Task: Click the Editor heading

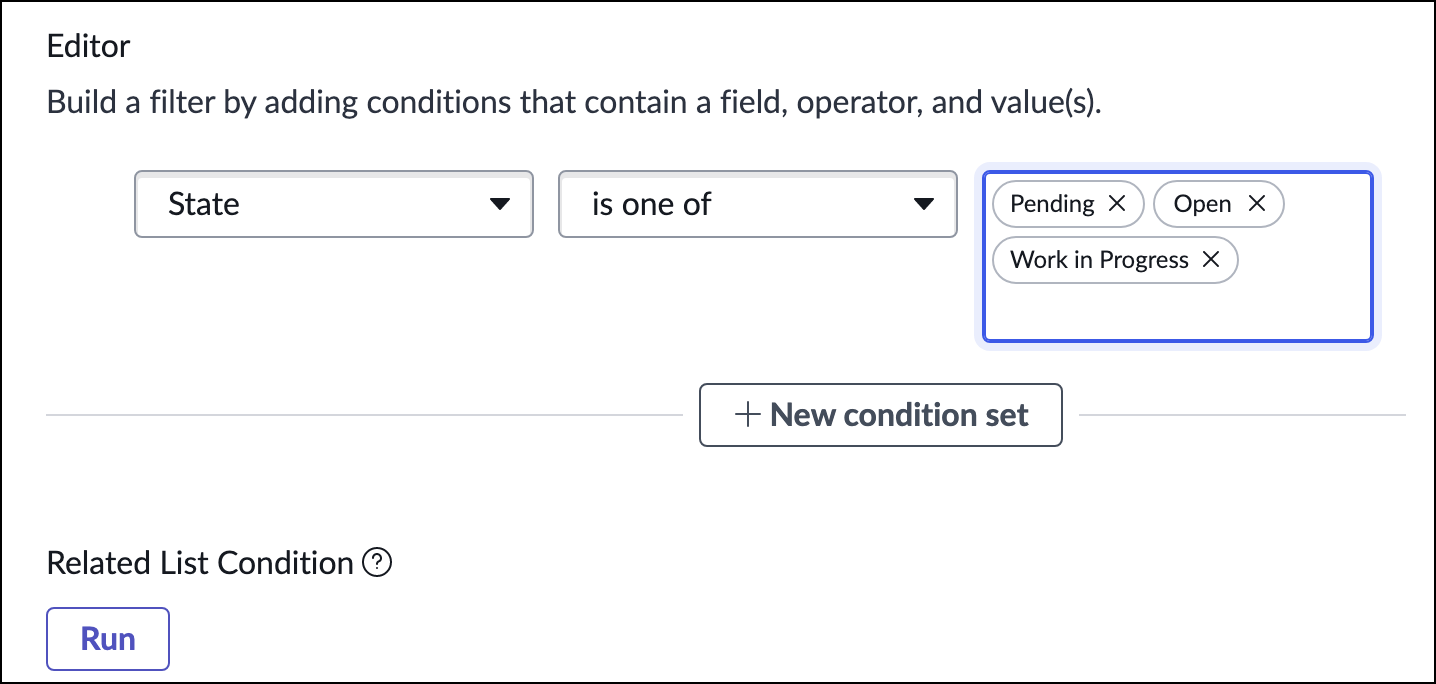Action: coord(89,46)
